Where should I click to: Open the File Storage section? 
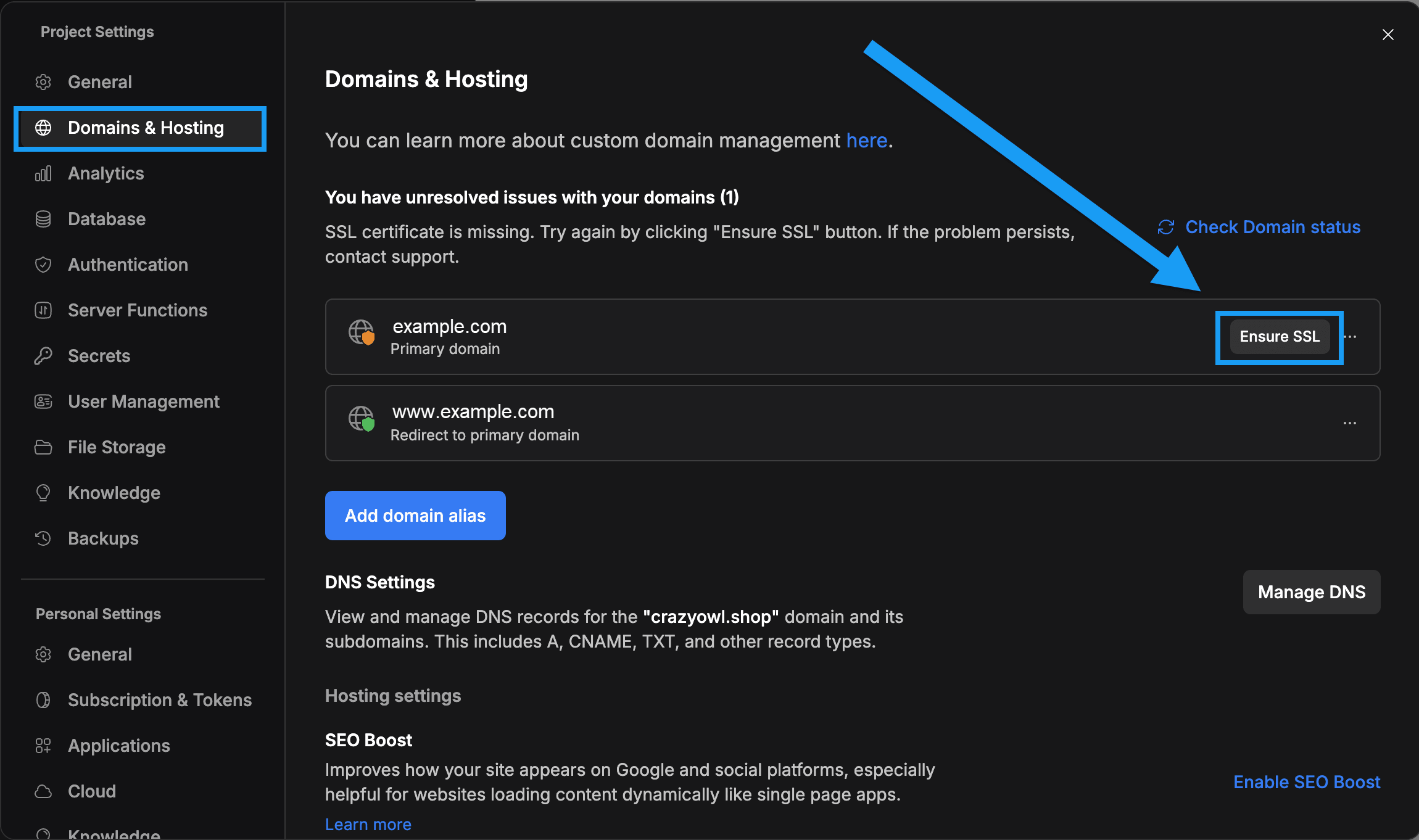[116, 447]
